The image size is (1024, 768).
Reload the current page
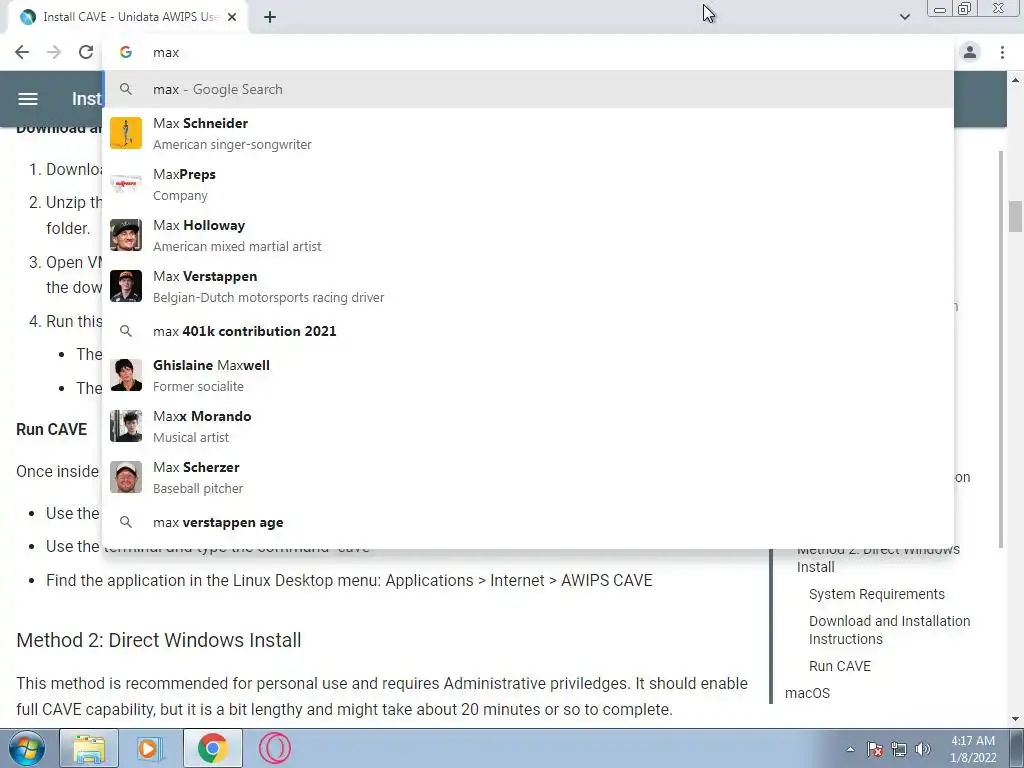[x=86, y=52]
